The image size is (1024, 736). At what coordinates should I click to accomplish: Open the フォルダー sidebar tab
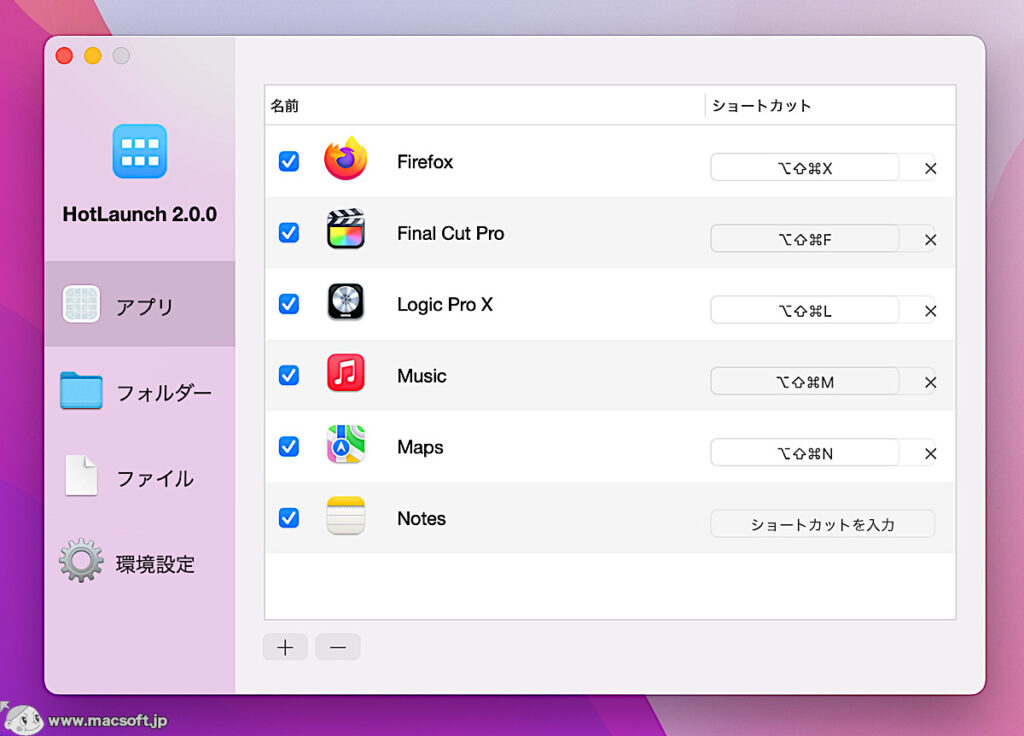(x=140, y=391)
